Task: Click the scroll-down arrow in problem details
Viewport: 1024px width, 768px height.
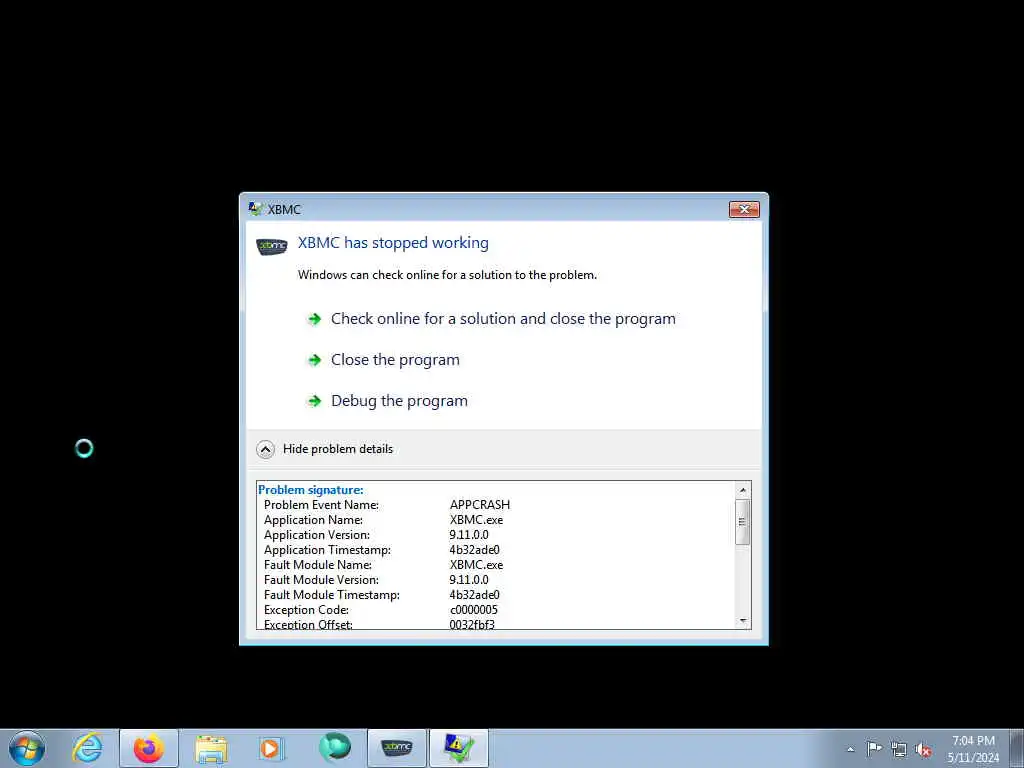Action: coord(743,620)
